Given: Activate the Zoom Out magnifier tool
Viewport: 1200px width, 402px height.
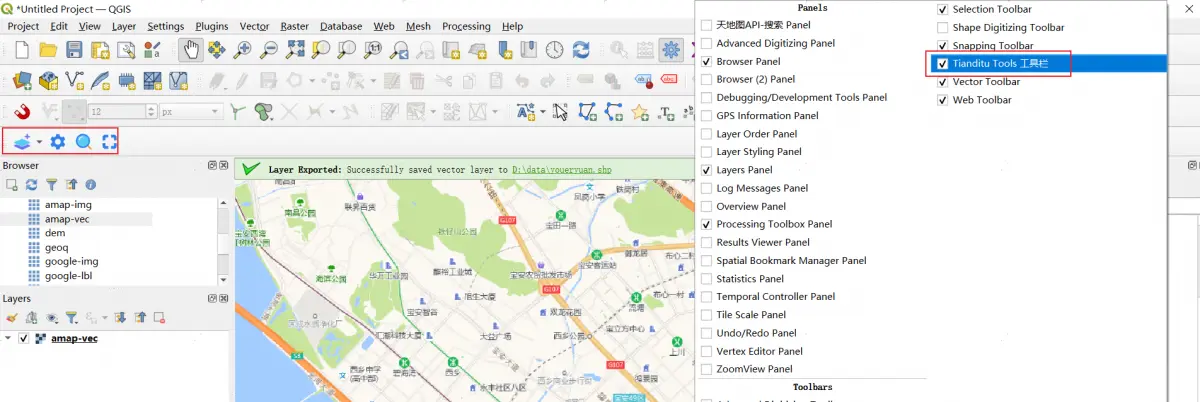Looking at the screenshot, I should coord(268,50).
